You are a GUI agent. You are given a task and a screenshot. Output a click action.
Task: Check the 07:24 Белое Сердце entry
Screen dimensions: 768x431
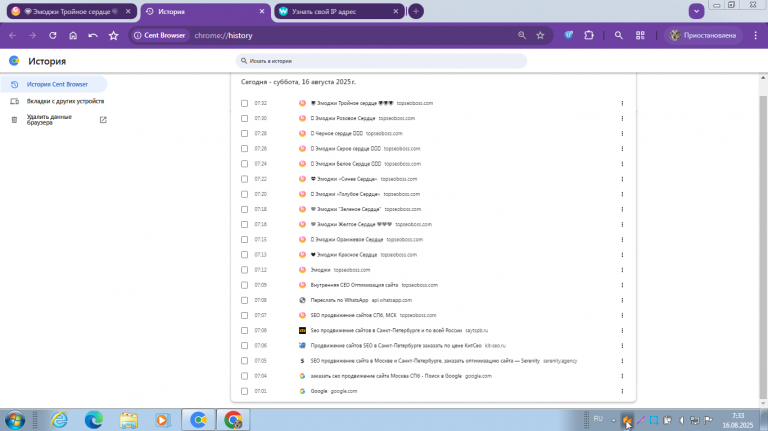coord(244,164)
